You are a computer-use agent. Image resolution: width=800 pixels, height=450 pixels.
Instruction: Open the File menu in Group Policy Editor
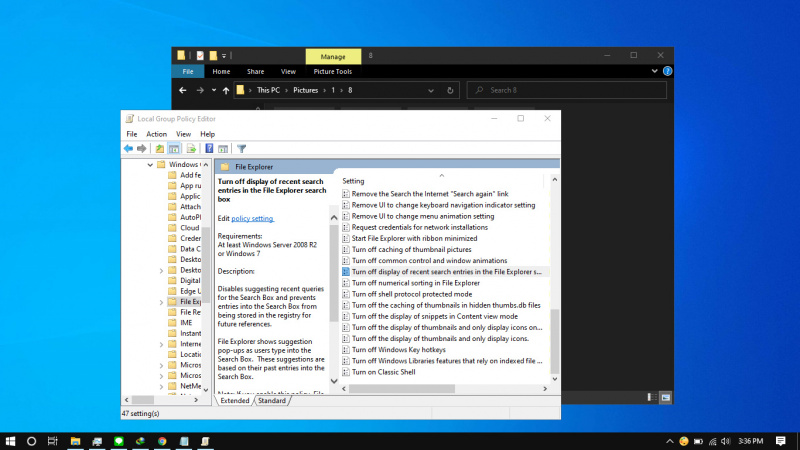132,134
